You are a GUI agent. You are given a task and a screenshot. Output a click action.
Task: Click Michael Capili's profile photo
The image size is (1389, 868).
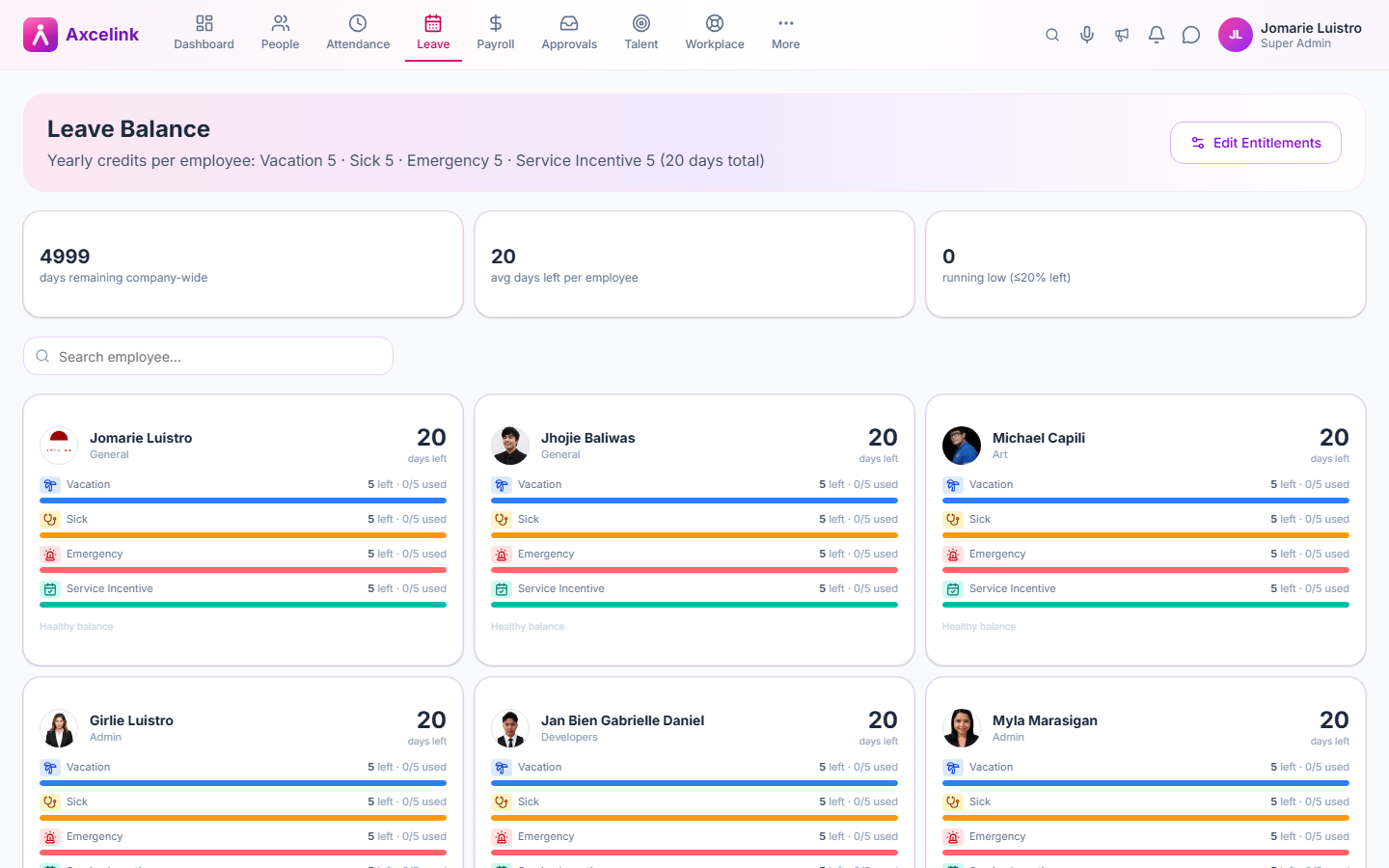[x=962, y=446]
